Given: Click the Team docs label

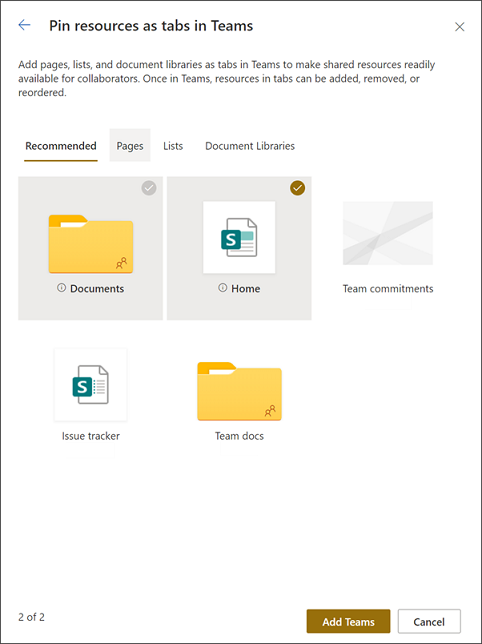Looking at the screenshot, I should (239, 436).
